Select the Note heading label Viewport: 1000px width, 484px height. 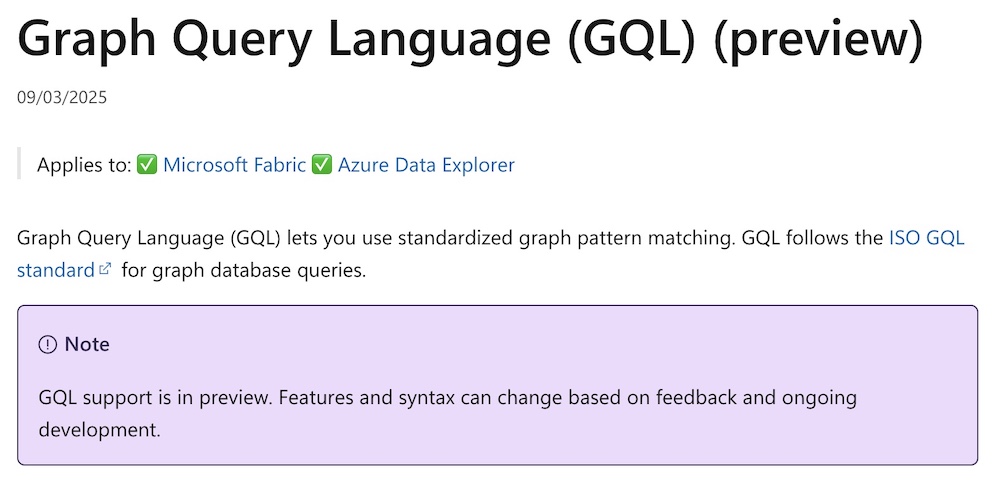coord(87,344)
